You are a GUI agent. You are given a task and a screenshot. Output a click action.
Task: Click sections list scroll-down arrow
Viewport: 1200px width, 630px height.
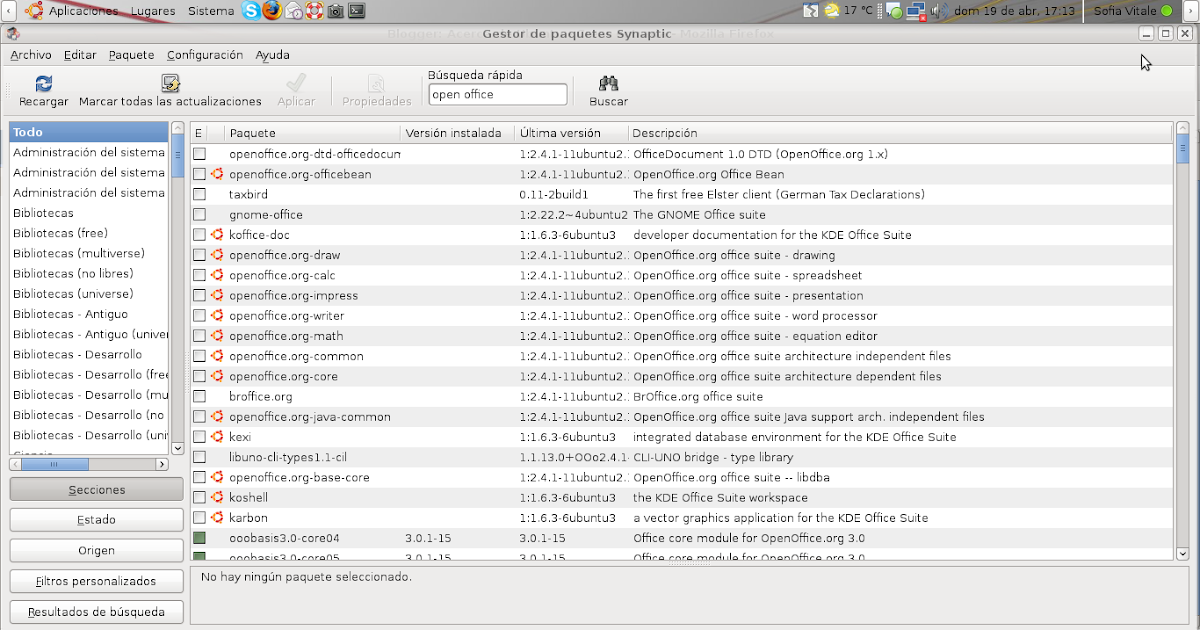point(178,448)
